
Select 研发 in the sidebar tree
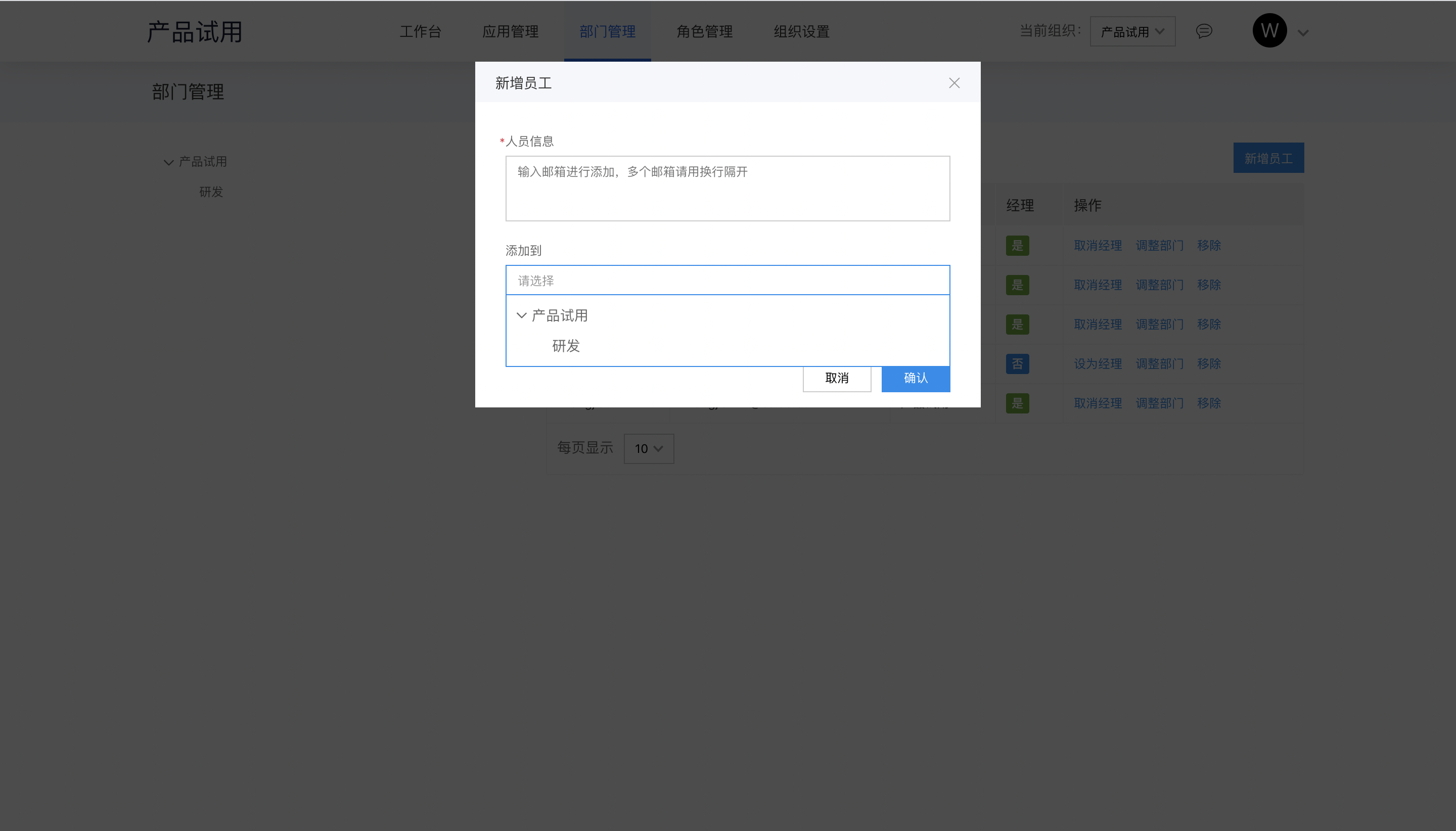211,192
